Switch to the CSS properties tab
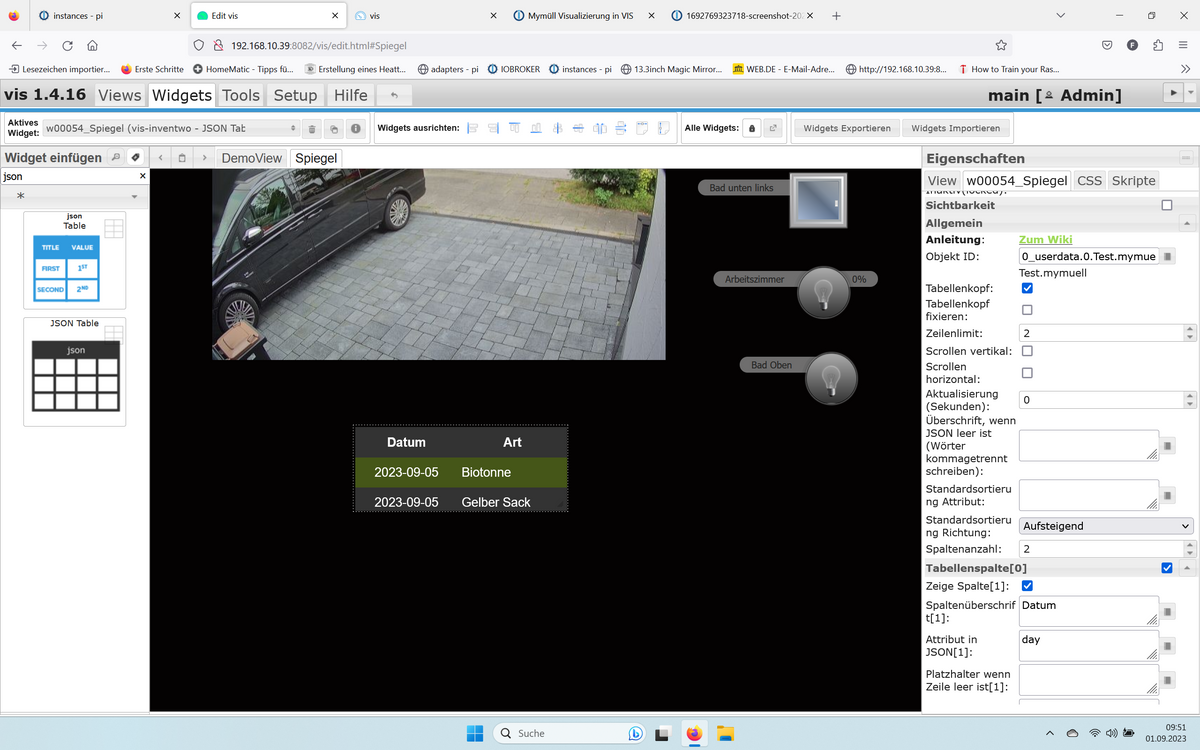The image size is (1200, 750). (1089, 181)
